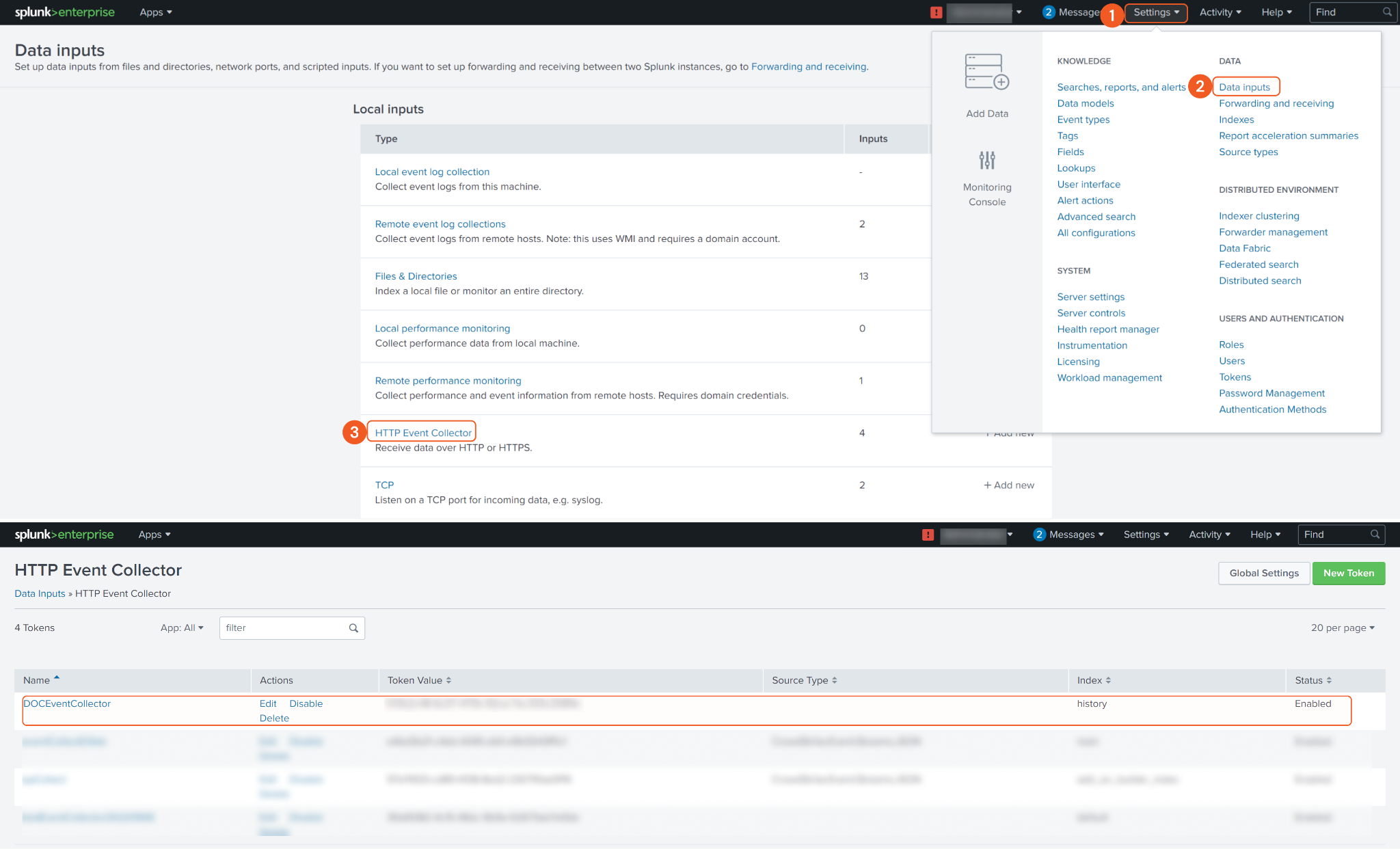
Task: Open the Settings menu in top navbar
Action: (x=1155, y=12)
